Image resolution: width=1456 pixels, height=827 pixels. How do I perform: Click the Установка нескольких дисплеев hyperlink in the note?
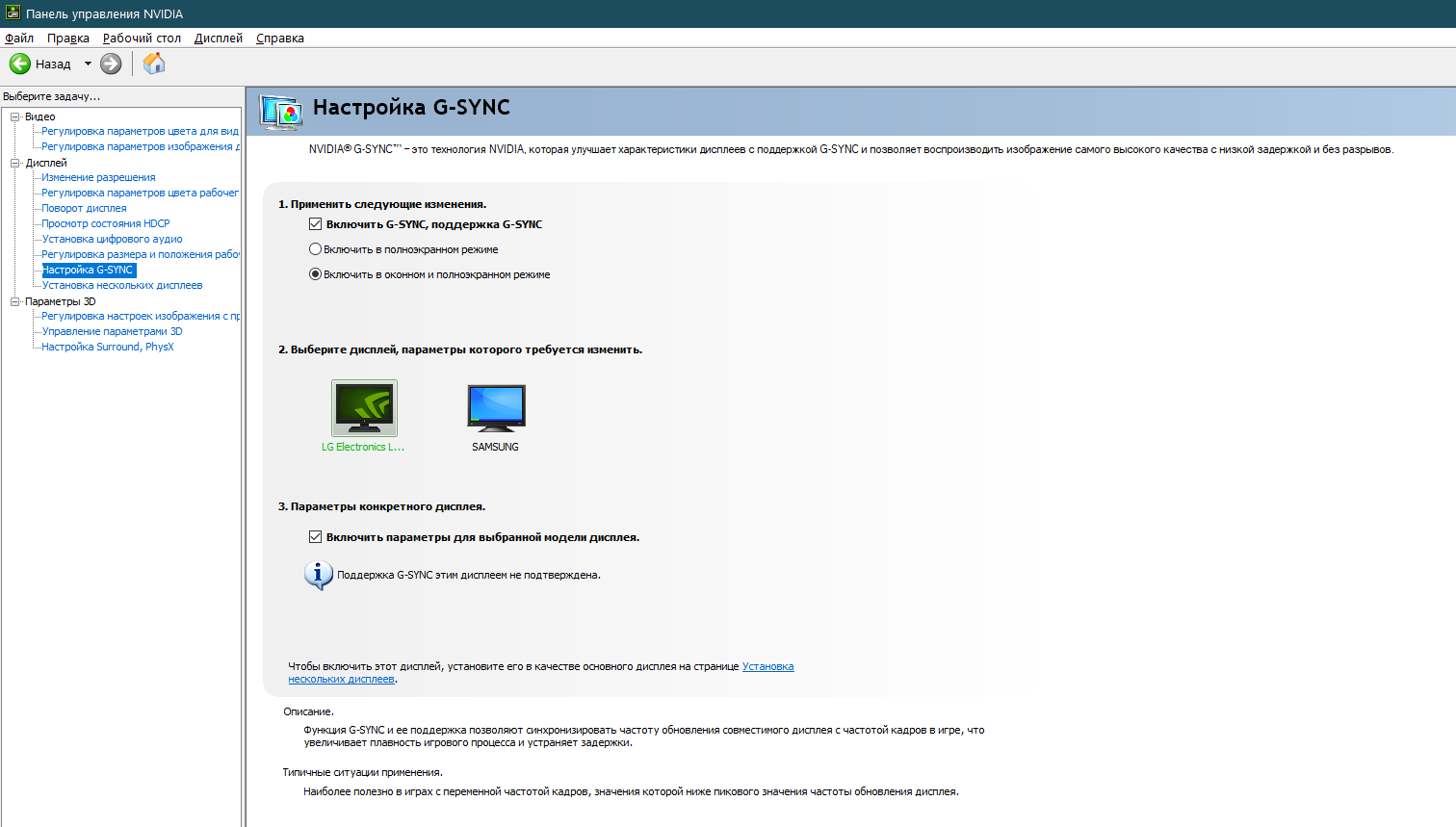(x=767, y=666)
